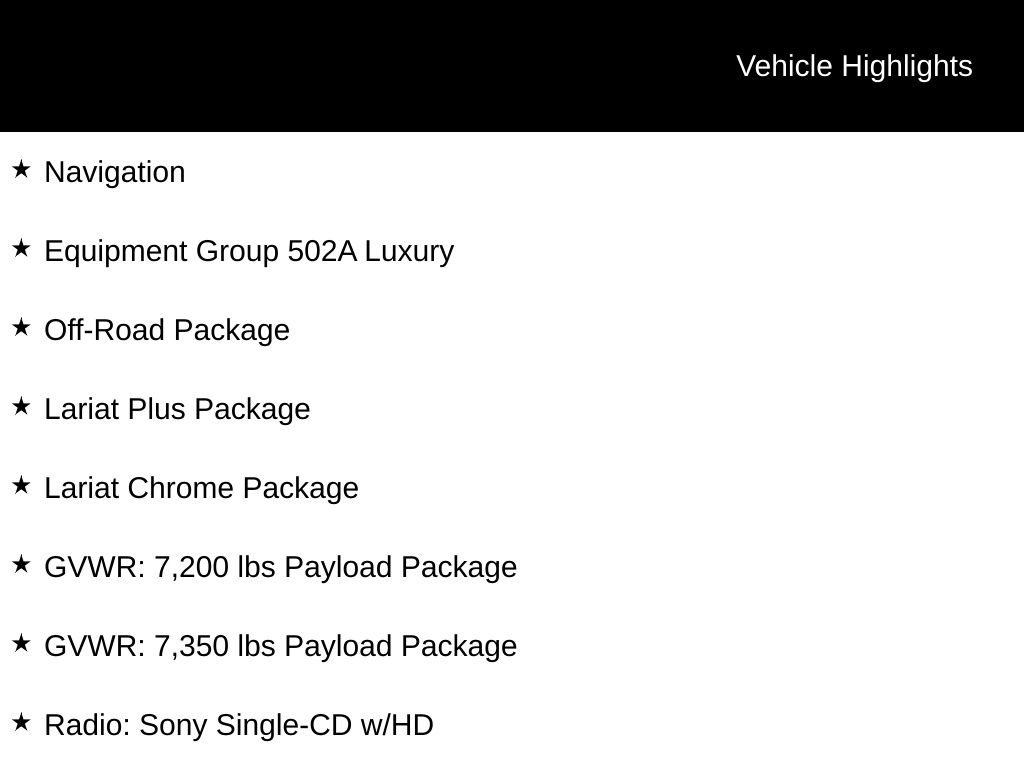1024x768 pixels.
Task: Click the star beside Lariat Chrome Package
Action: 21,485
